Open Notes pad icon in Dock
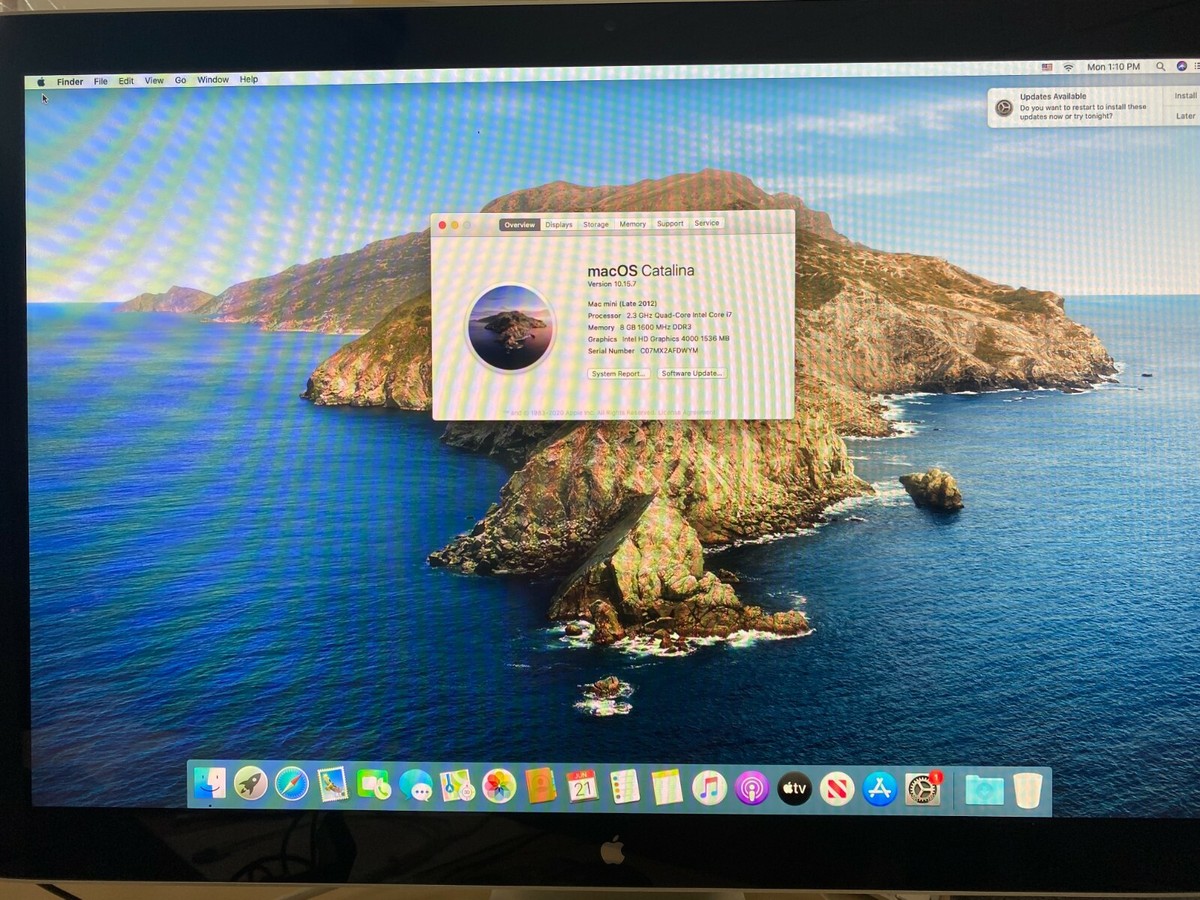This screenshot has width=1200, height=900. [667, 787]
